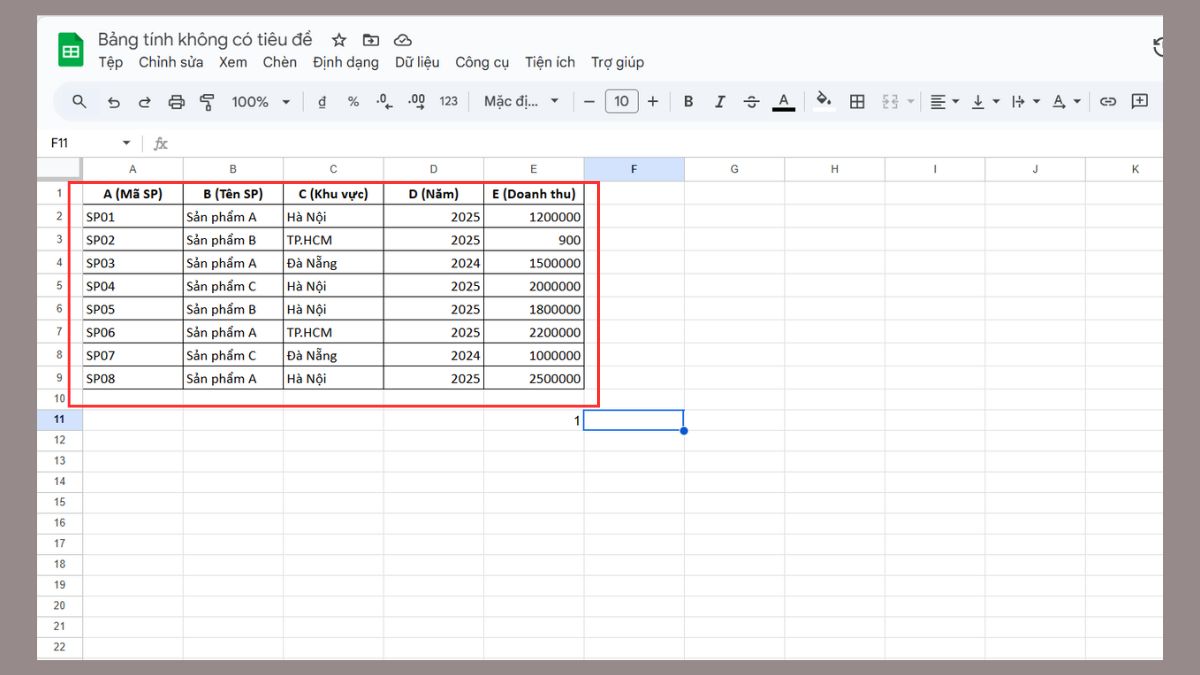Open the borders tool
The width and height of the screenshot is (1200, 675).
click(857, 102)
